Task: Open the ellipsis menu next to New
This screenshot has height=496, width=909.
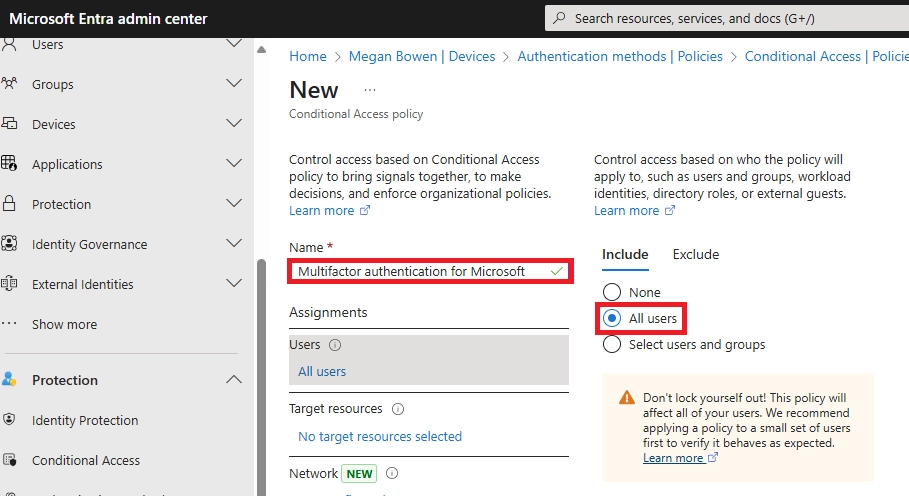Action: coord(370,90)
